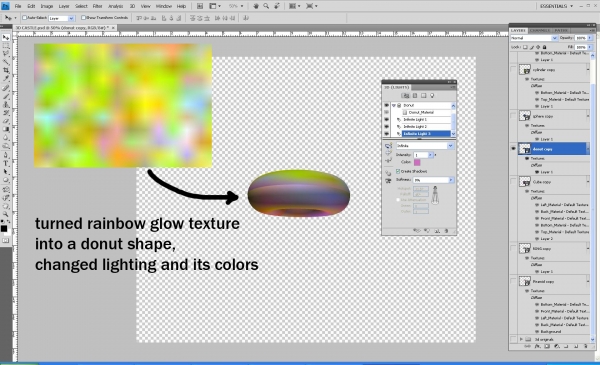
Task: Filter 3D panel by materials icon
Action: pos(424,96)
